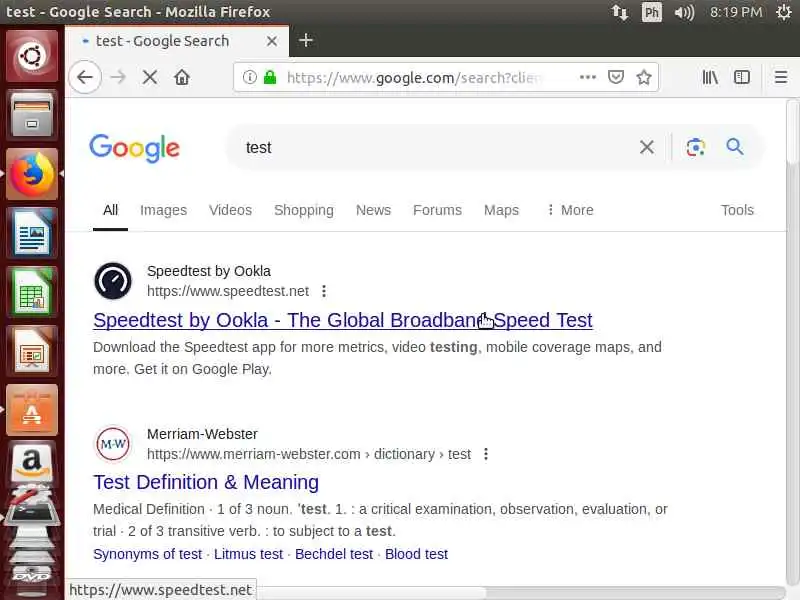Click the vertical page scrollbar
The image size is (800, 600).
pyautogui.click(x=792, y=133)
